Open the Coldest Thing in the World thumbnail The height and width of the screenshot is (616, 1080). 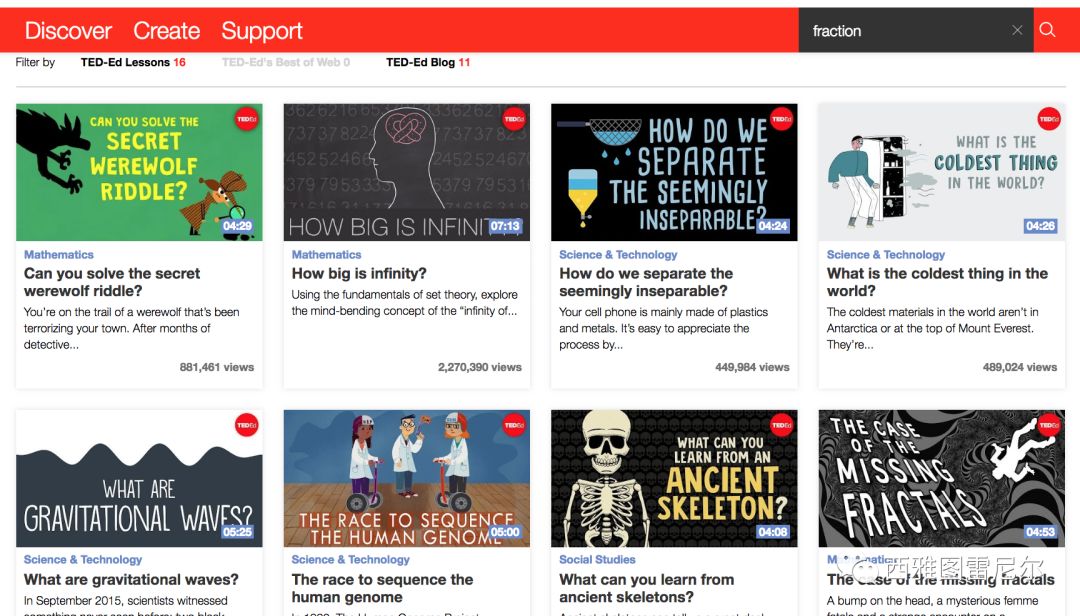[x=942, y=172]
